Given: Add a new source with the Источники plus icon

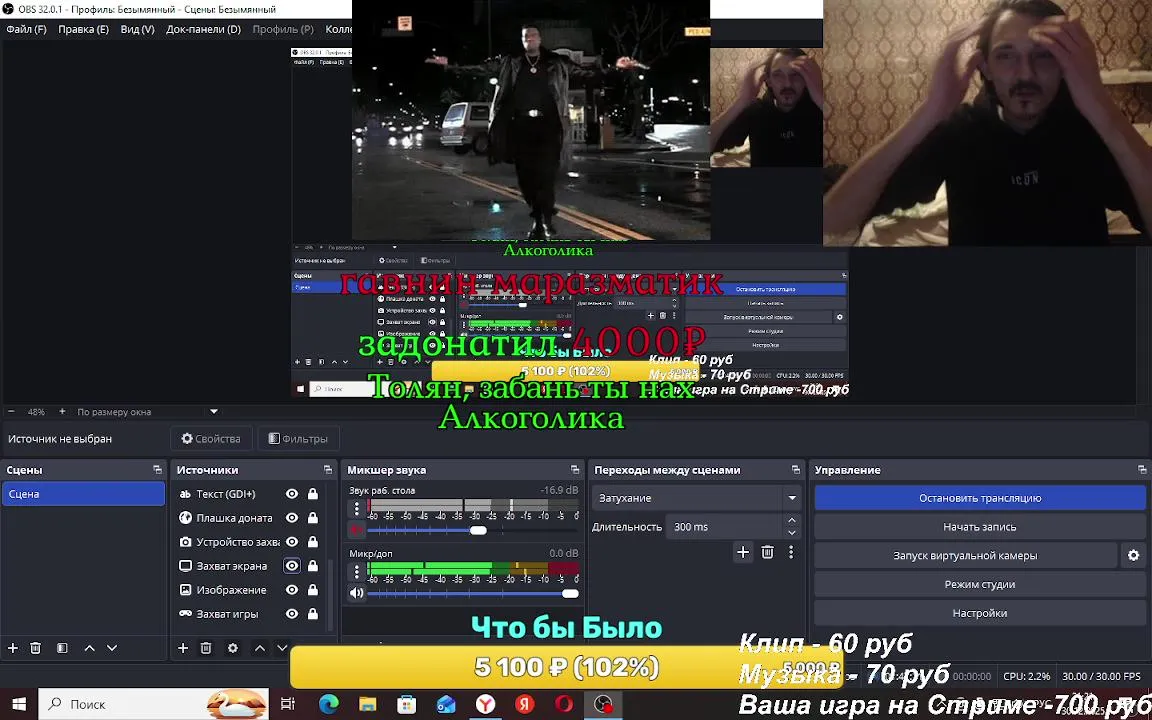Looking at the screenshot, I should click(183, 648).
